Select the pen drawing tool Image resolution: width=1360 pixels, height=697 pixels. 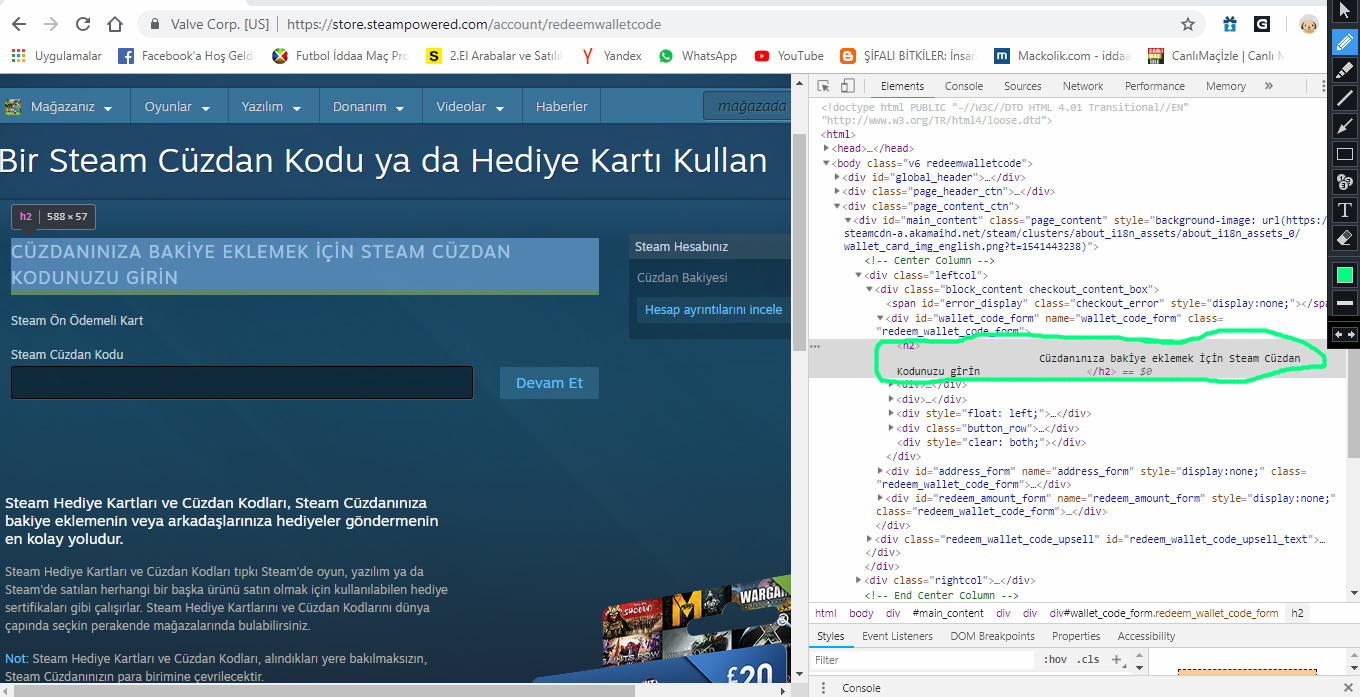1345,42
